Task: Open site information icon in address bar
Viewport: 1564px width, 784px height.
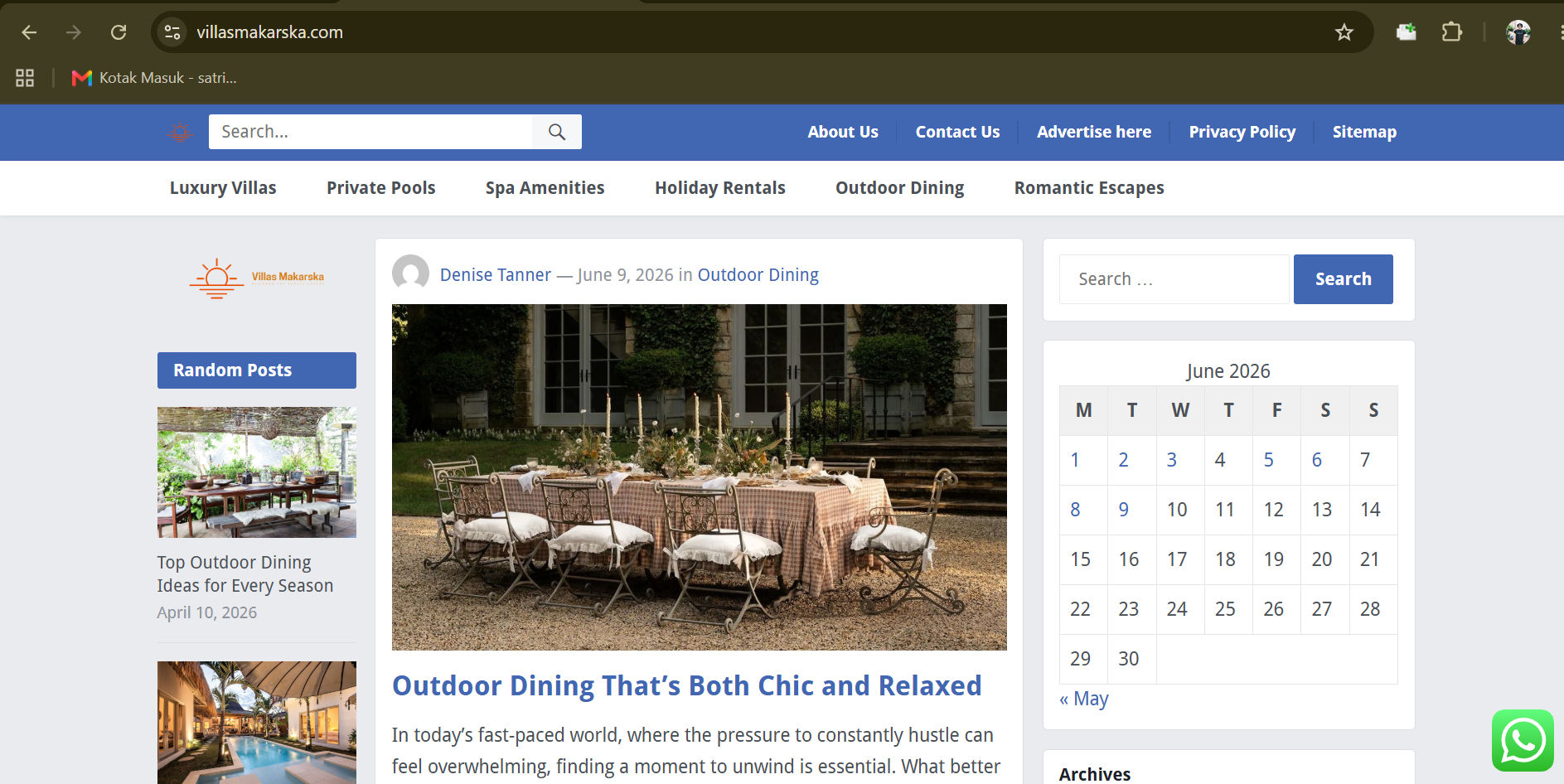Action: pyautogui.click(x=172, y=32)
